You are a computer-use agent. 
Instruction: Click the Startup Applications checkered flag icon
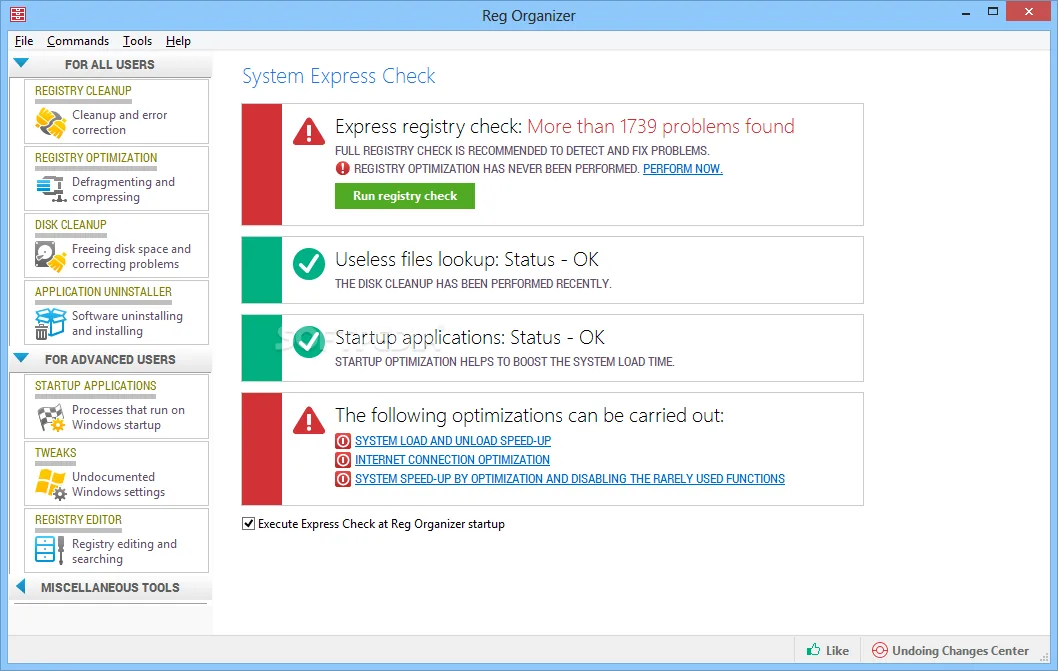[x=51, y=418]
